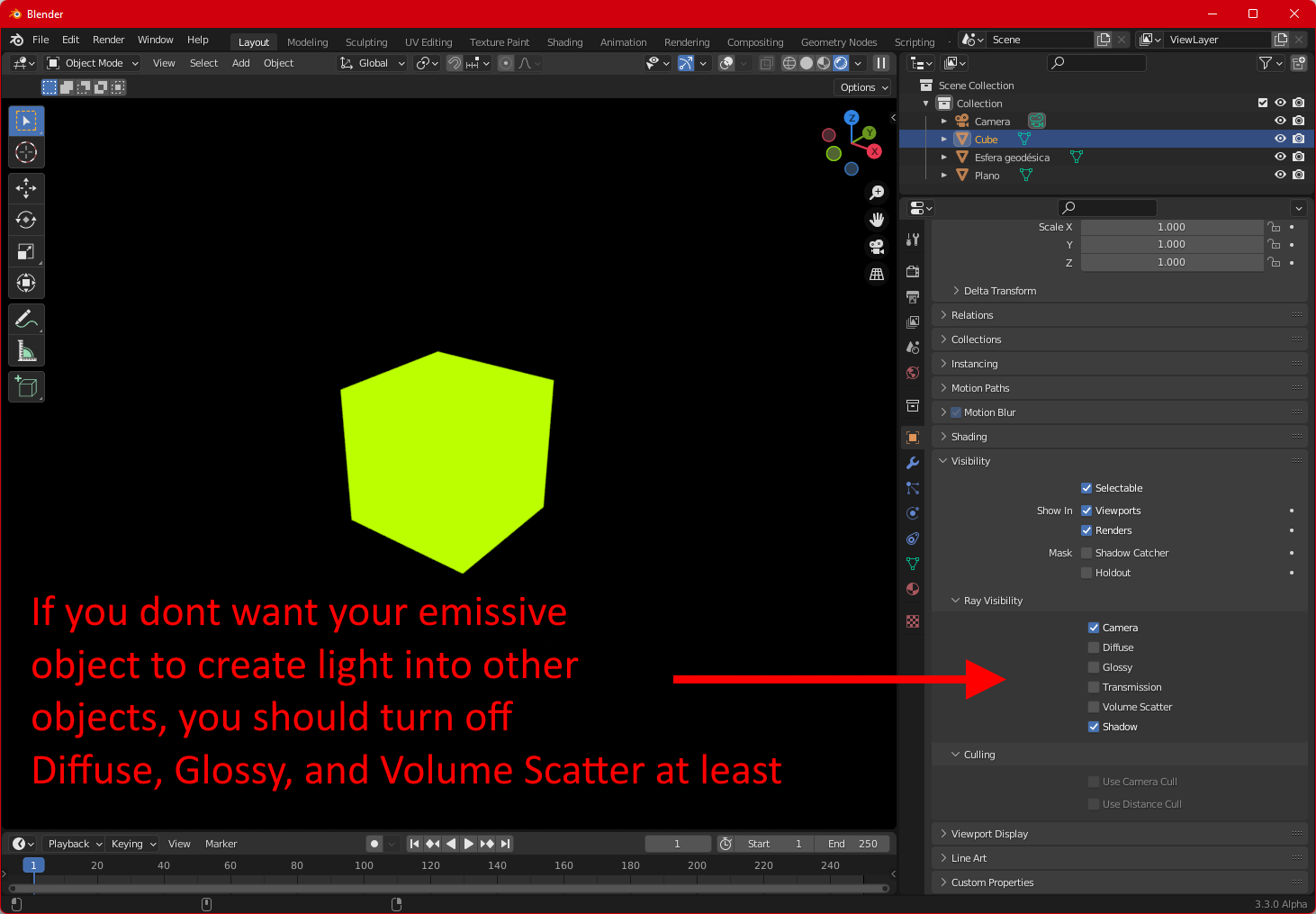Open the Output properties tab
The height and width of the screenshot is (914, 1316).
[913, 296]
